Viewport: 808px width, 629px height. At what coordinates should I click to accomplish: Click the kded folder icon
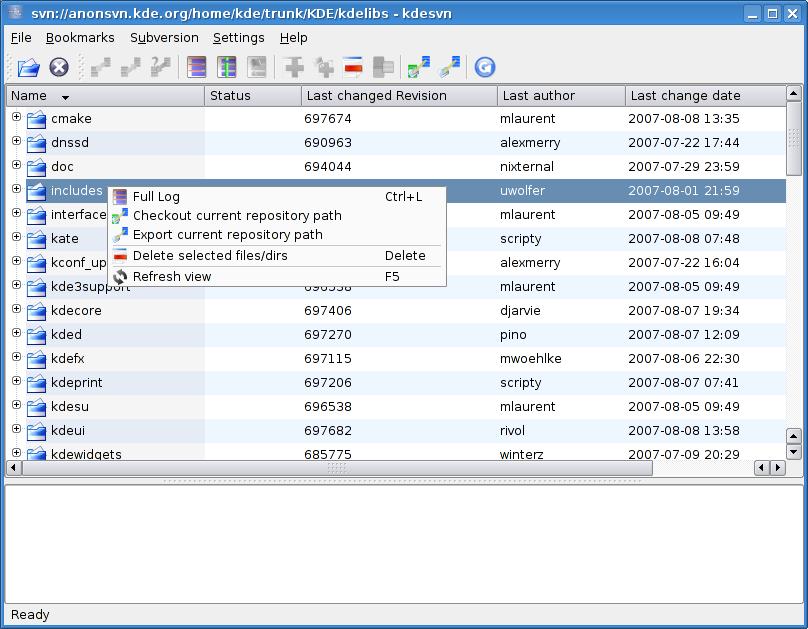(37, 335)
